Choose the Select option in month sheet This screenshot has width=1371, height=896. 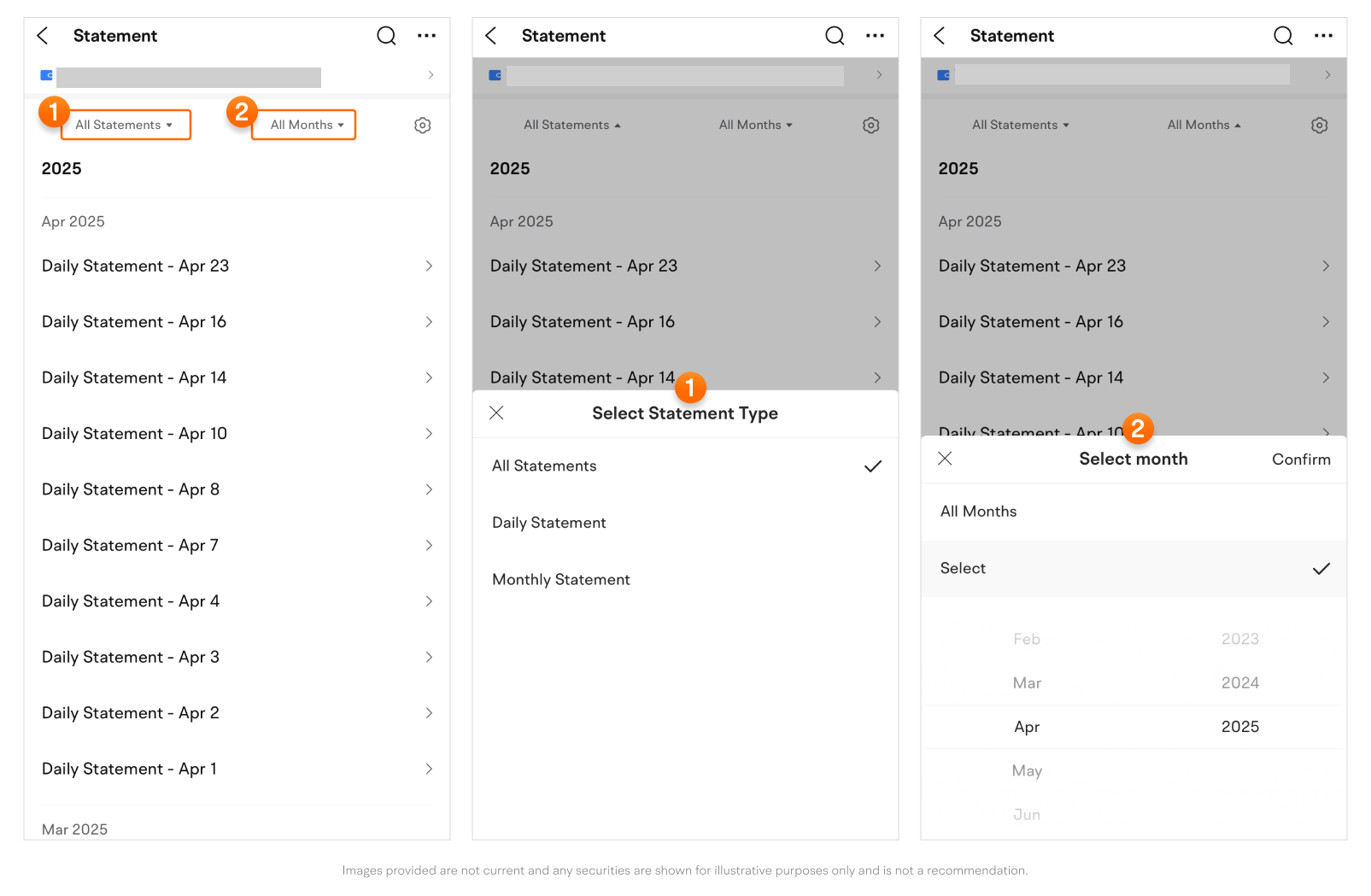(963, 569)
